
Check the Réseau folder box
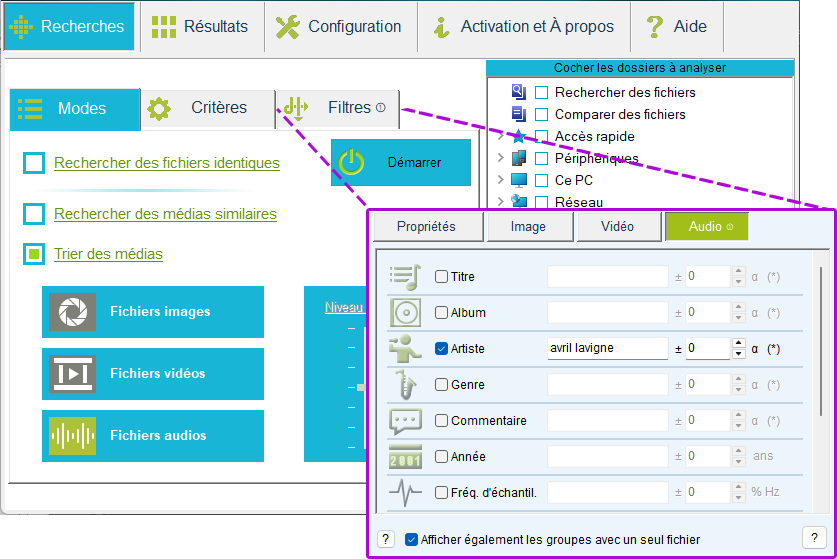541,202
